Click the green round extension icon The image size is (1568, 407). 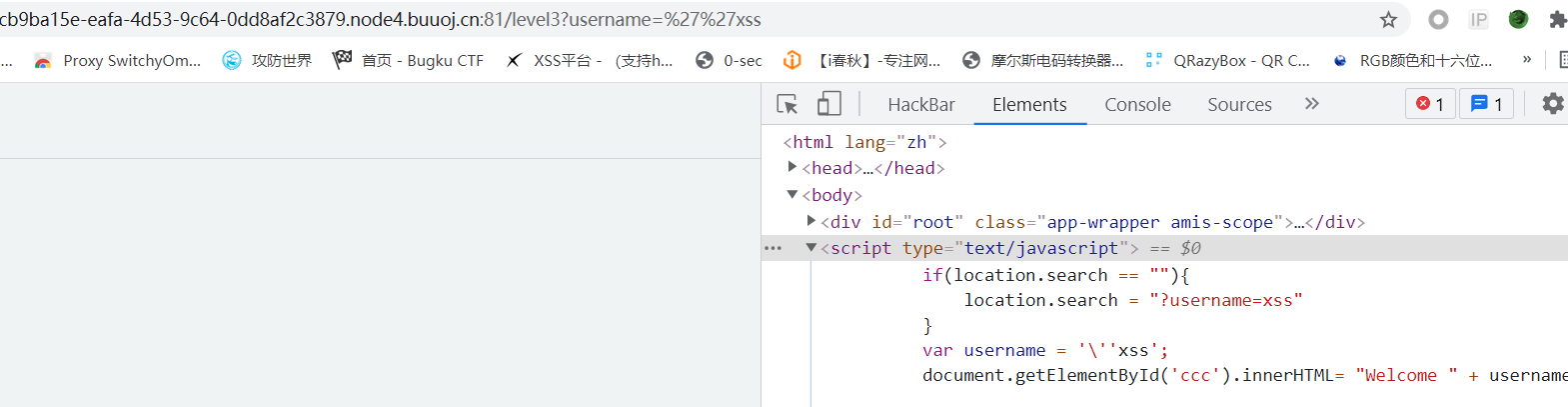click(1518, 20)
